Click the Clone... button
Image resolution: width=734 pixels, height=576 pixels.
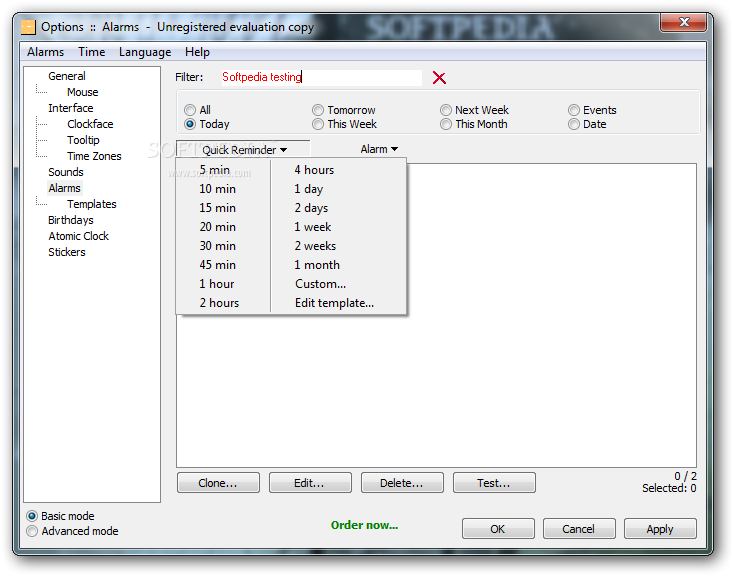click(x=218, y=483)
